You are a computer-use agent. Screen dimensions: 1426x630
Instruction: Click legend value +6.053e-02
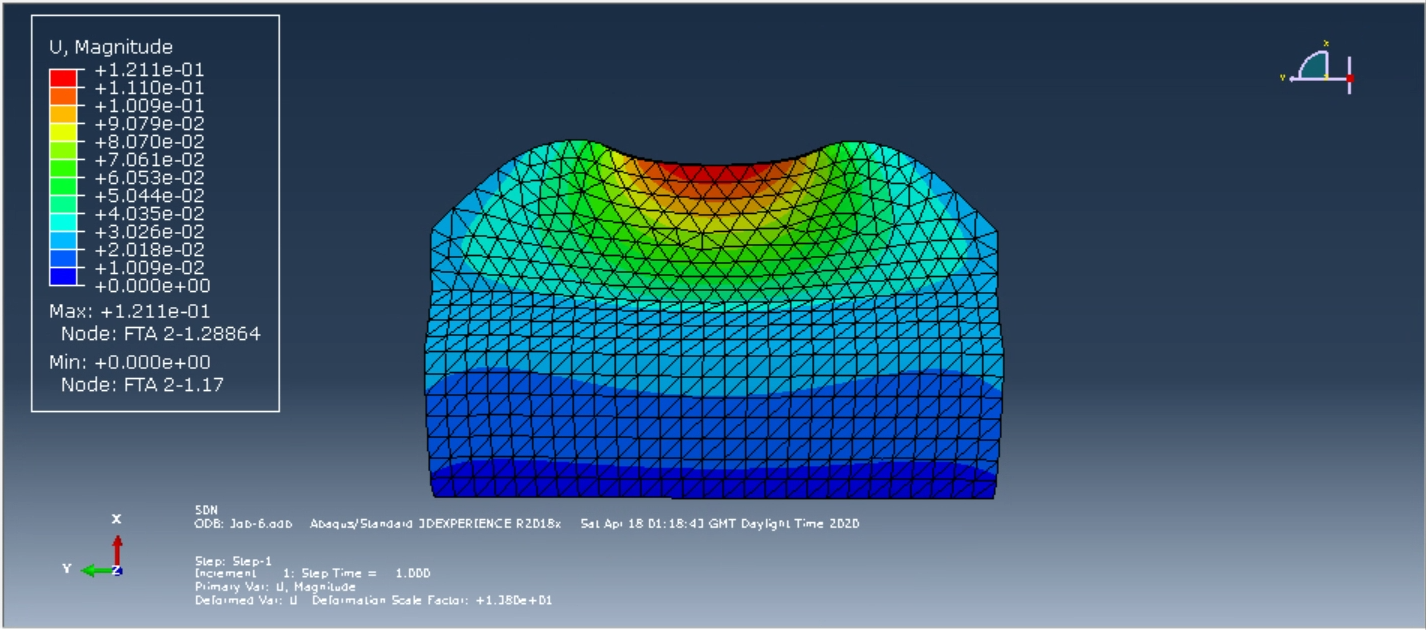[149, 178]
